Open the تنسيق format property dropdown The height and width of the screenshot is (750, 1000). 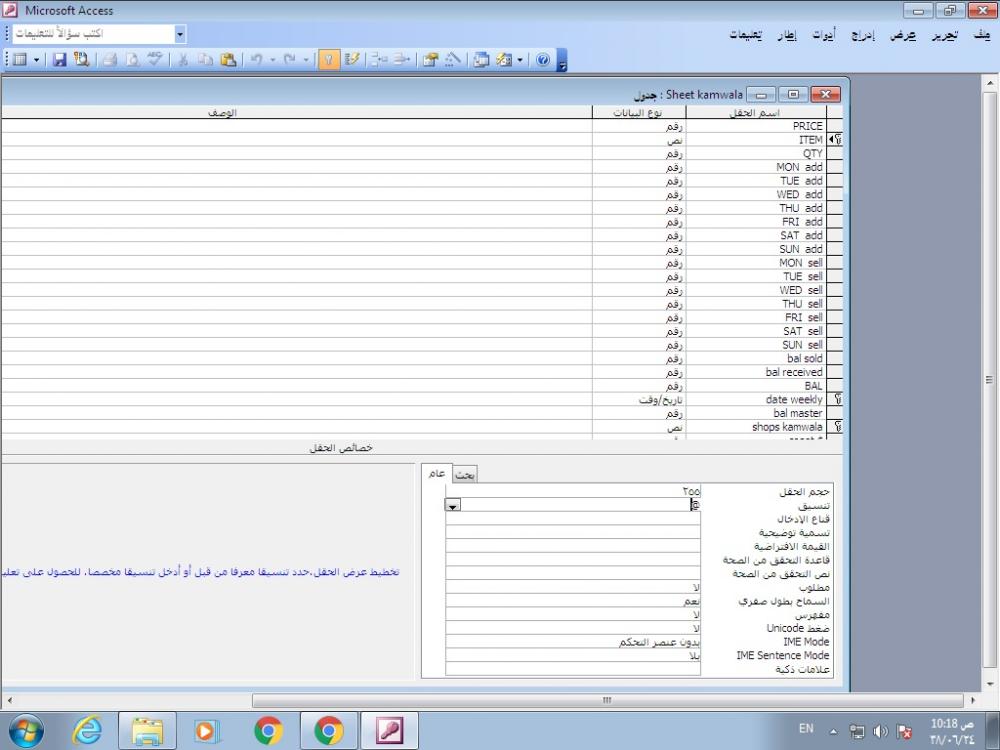[453, 505]
